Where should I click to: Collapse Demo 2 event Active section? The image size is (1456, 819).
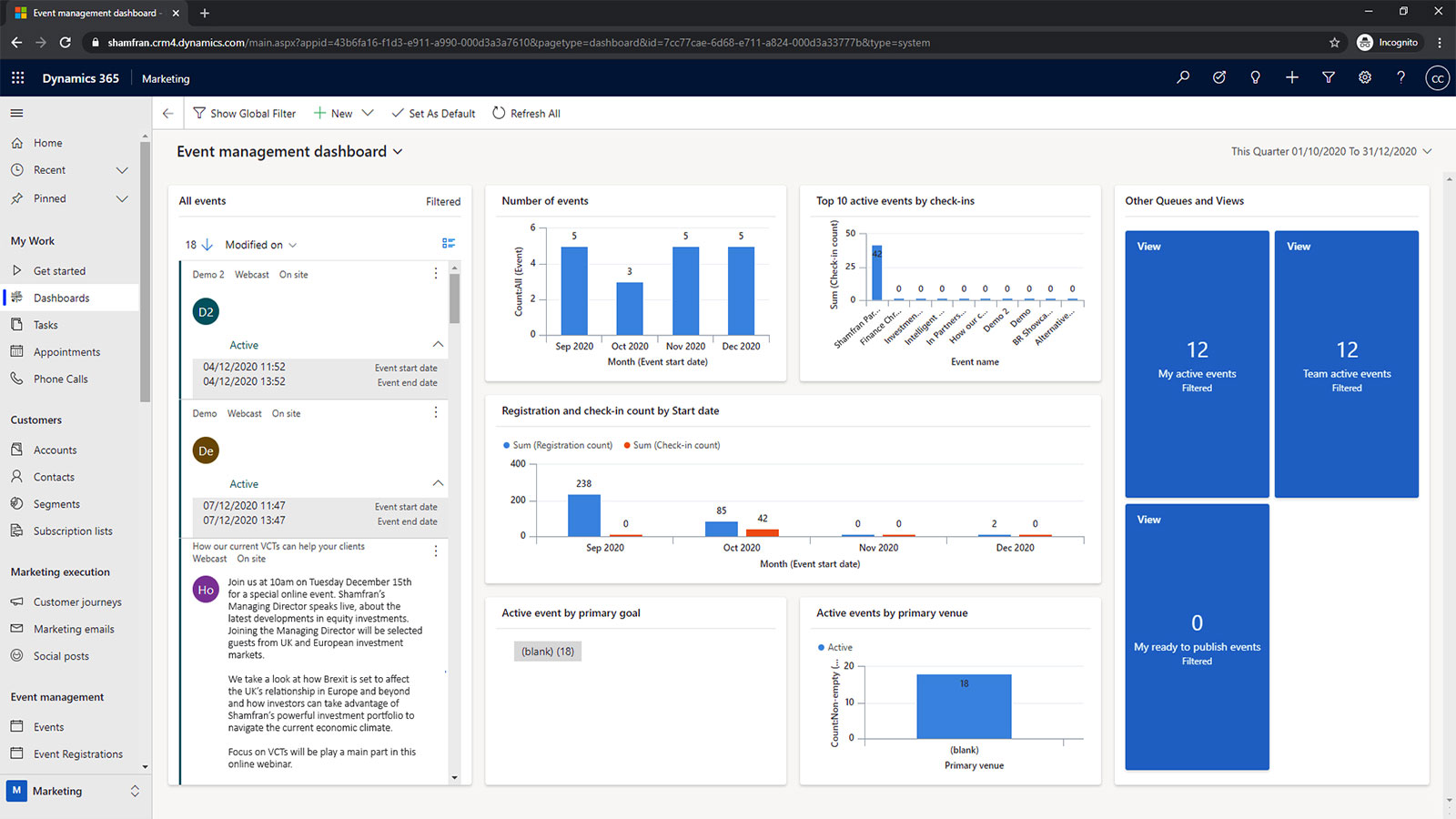(x=438, y=345)
